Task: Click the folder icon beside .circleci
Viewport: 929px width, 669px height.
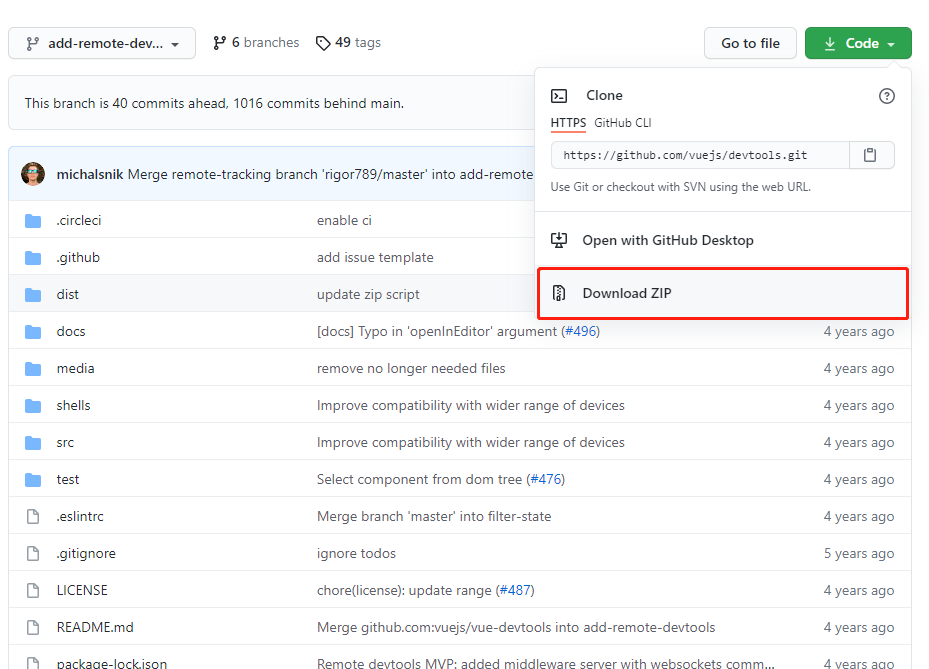Action: tap(33, 221)
